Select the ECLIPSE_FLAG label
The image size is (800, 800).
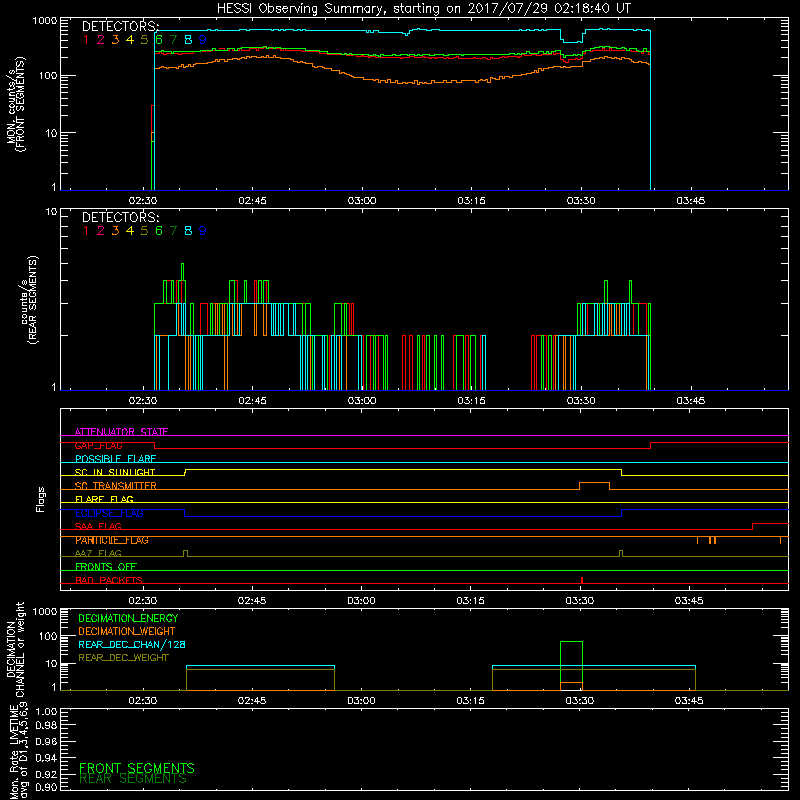(x=109, y=513)
